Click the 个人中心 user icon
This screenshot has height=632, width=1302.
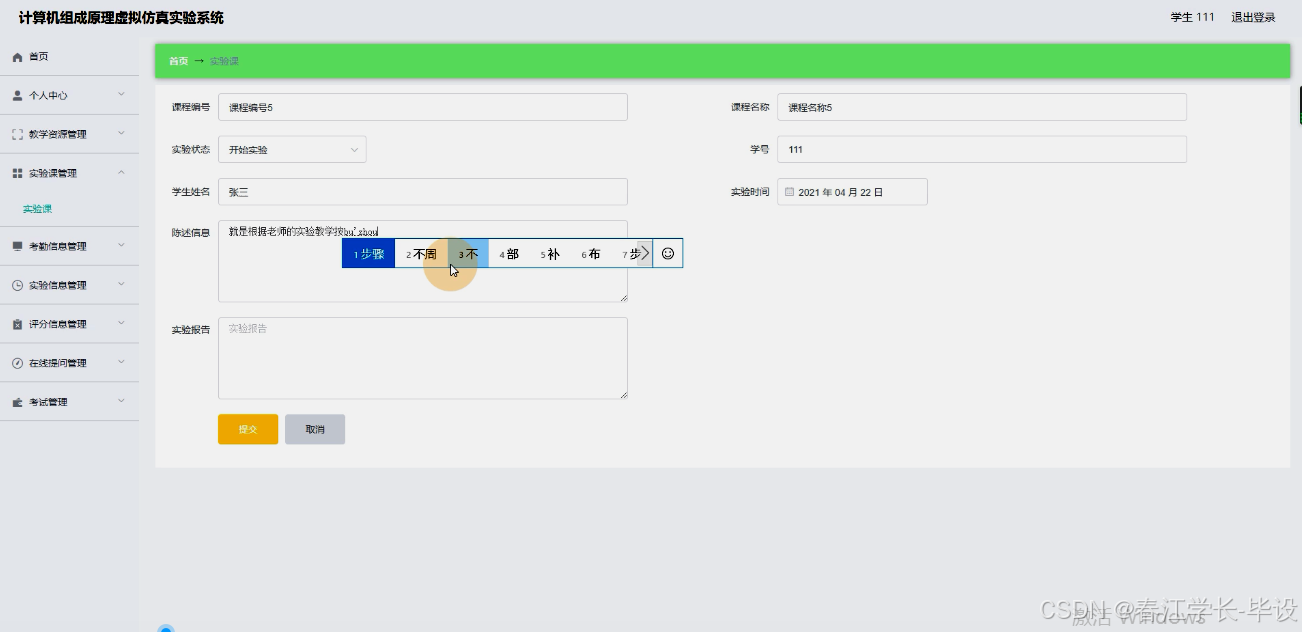[x=15, y=95]
